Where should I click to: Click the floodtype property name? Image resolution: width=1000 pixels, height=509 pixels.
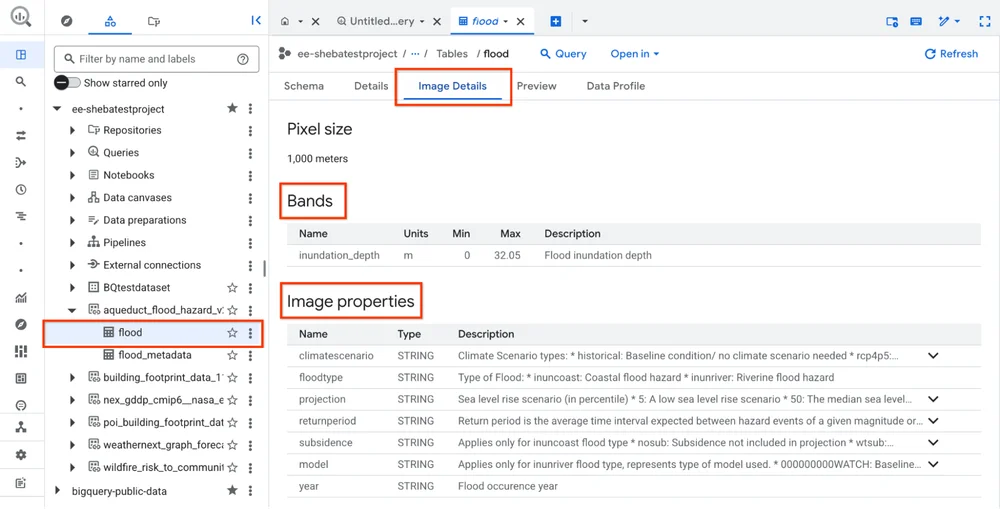coord(321,377)
